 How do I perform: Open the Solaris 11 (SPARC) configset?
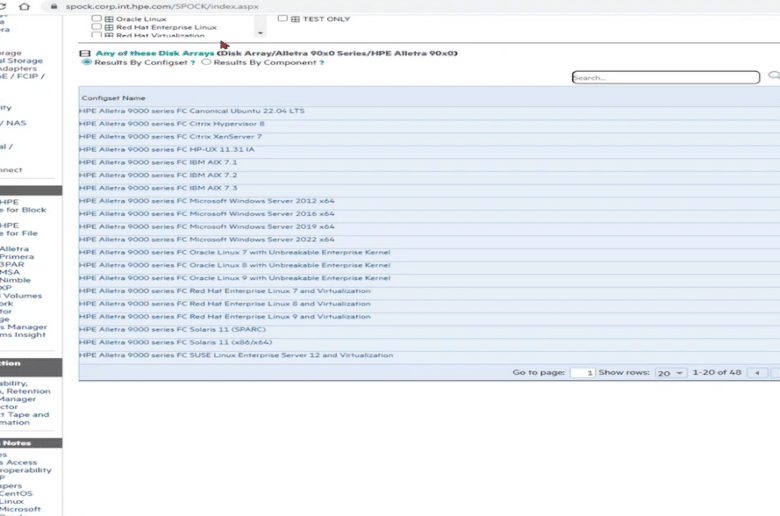coord(172,330)
